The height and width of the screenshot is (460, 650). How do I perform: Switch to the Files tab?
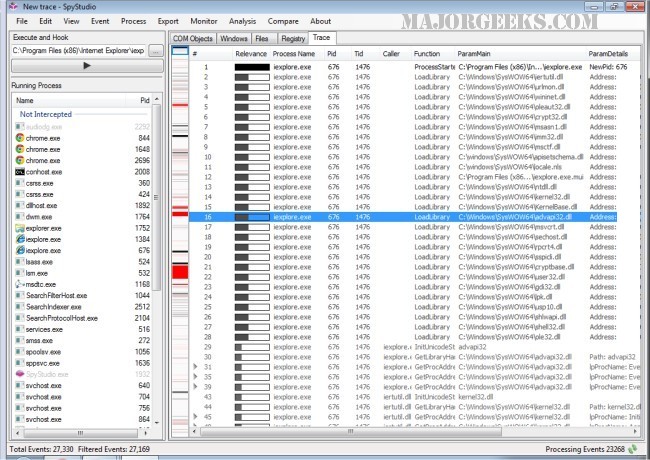coord(262,39)
